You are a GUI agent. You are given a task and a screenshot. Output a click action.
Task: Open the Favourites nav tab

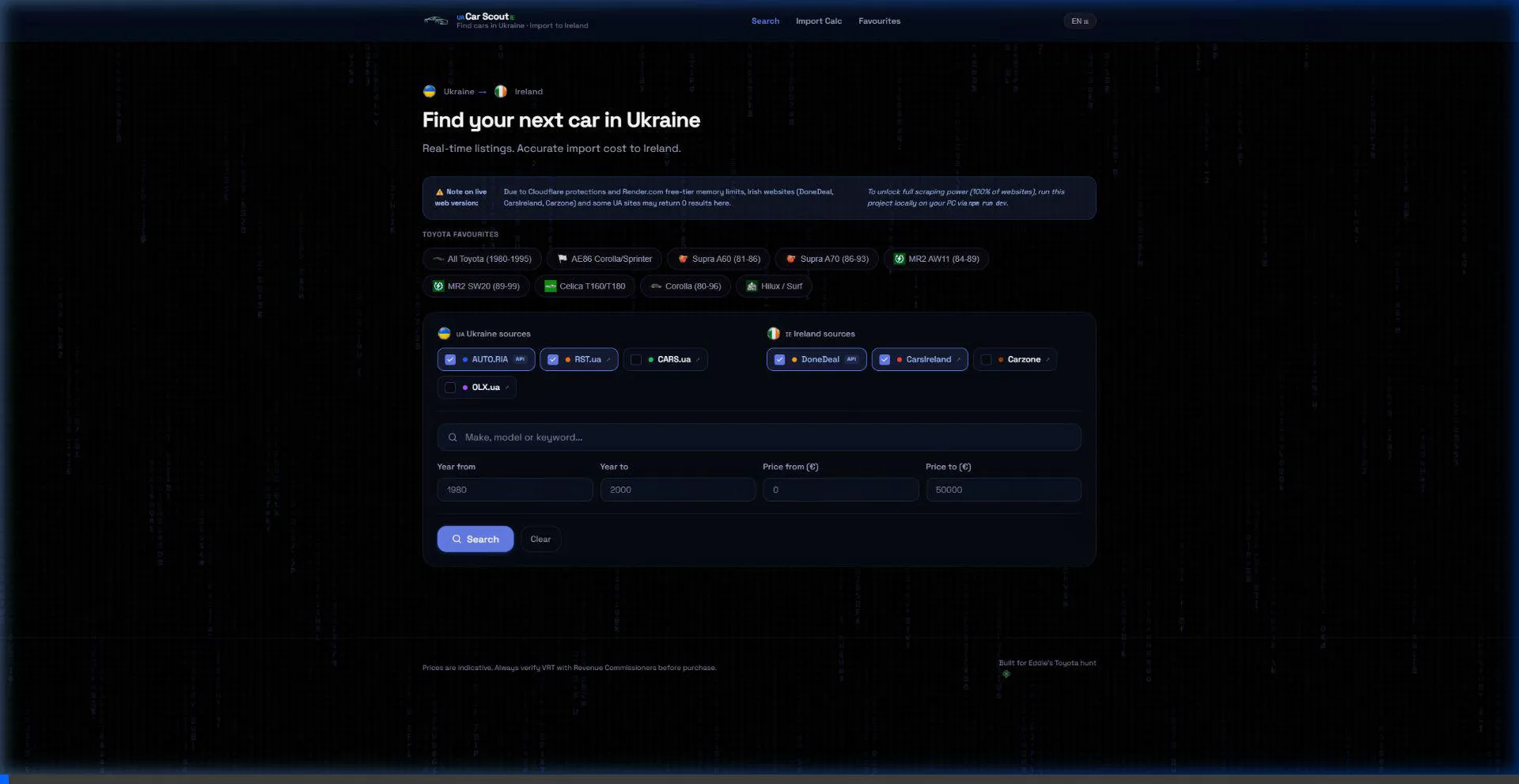click(x=879, y=21)
